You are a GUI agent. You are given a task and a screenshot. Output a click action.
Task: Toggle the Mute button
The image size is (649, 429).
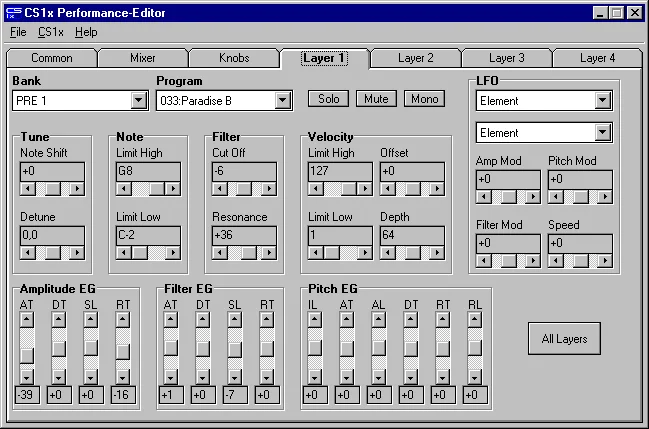pyautogui.click(x=376, y=99)
